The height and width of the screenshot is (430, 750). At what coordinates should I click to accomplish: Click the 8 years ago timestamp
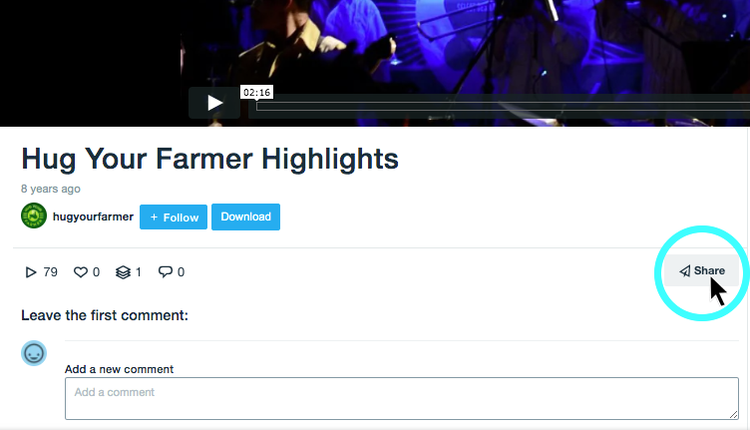tap(51, 189)
